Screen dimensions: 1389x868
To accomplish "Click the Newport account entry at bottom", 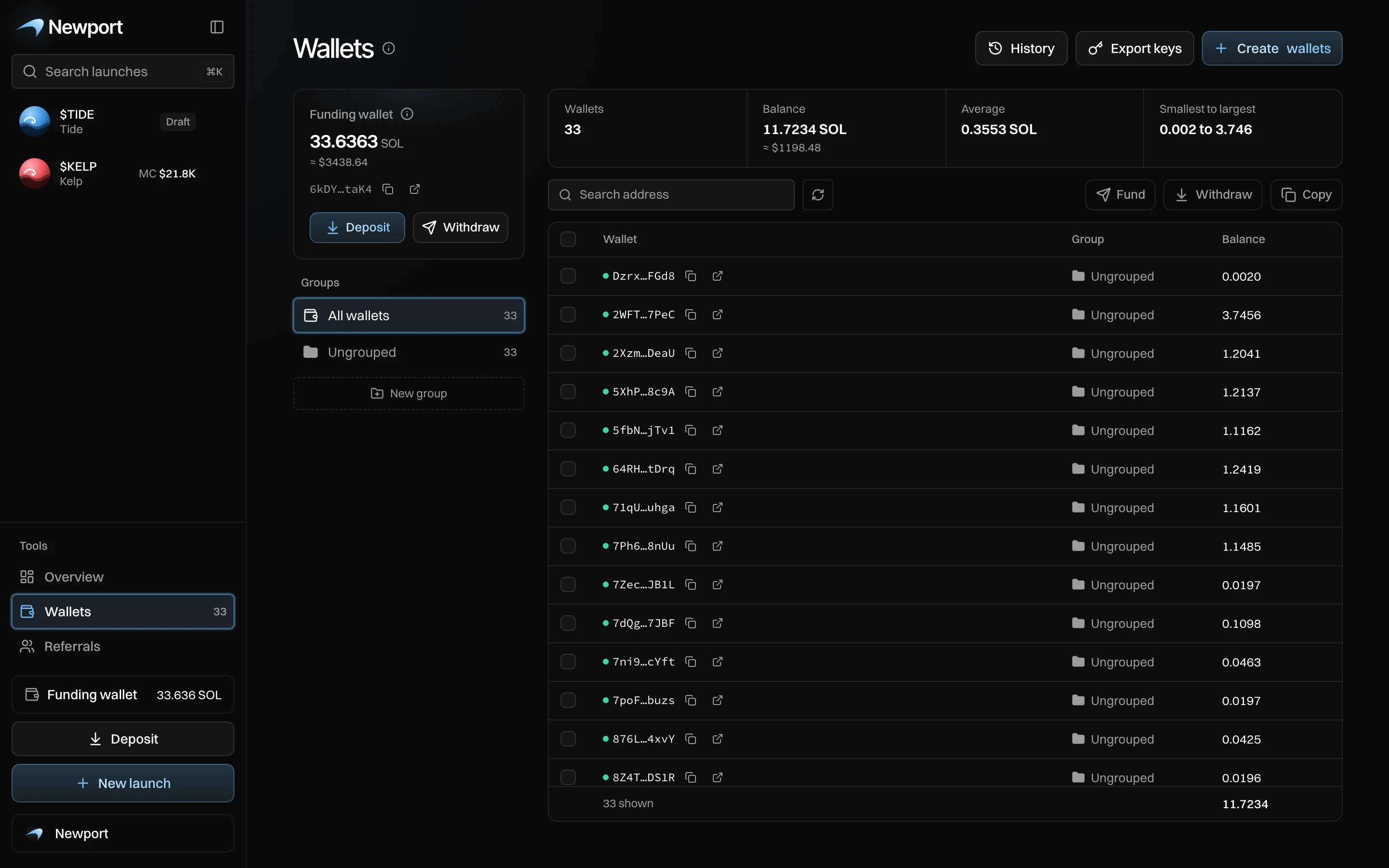I will click(123, 833).
